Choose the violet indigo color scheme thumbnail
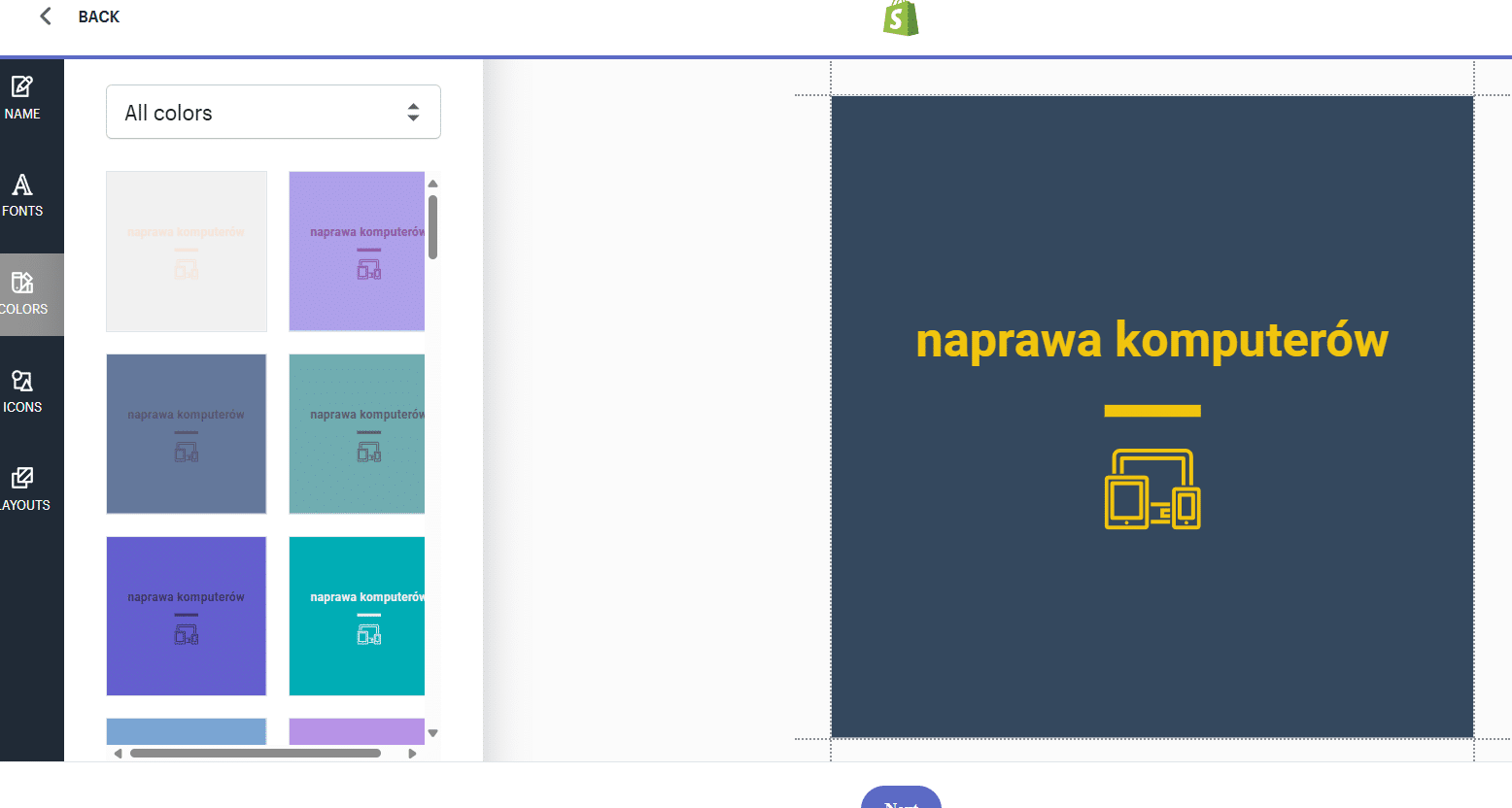 click(x=187, y=617)
